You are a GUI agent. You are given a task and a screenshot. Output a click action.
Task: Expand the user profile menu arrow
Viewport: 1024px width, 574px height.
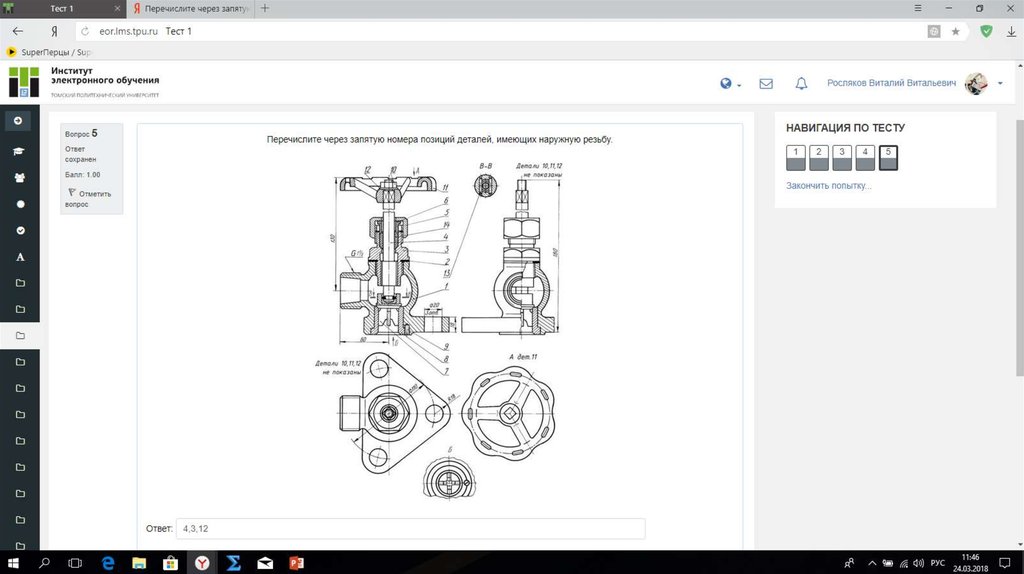(1000, 84)
